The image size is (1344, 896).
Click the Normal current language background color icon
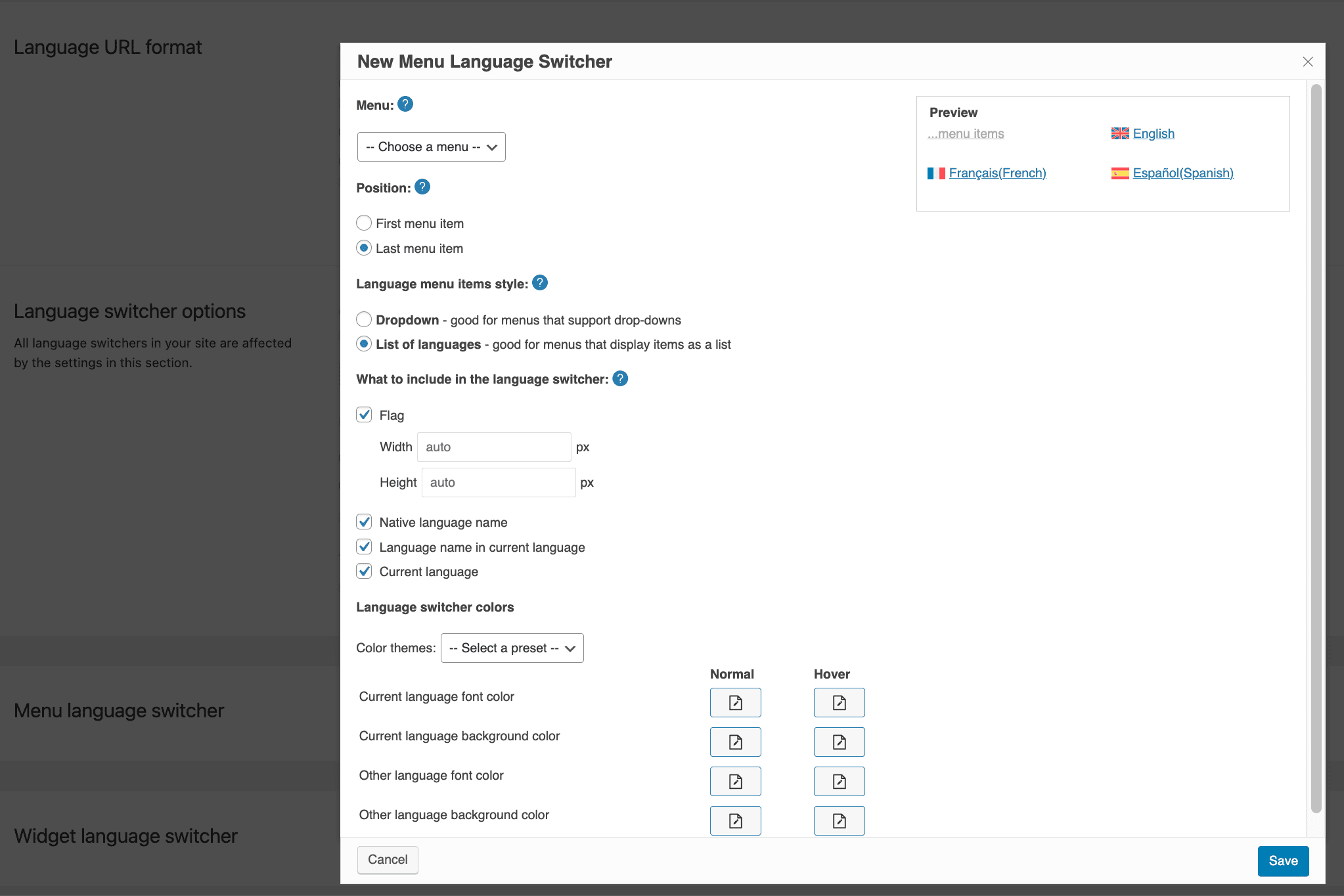[736, 742]
